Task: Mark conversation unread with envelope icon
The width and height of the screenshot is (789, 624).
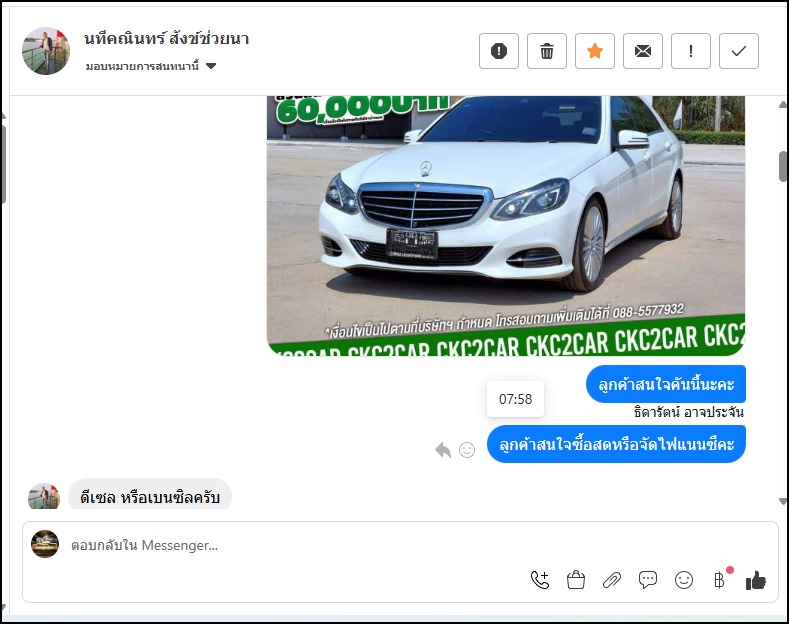Action: point(643,51)
